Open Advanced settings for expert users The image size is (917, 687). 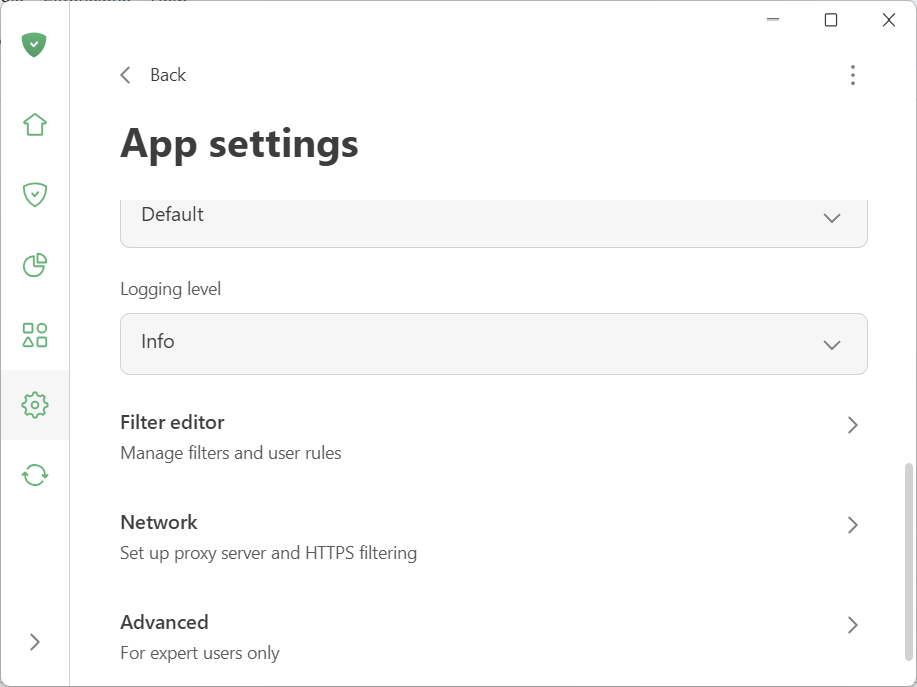coord(164,622)
